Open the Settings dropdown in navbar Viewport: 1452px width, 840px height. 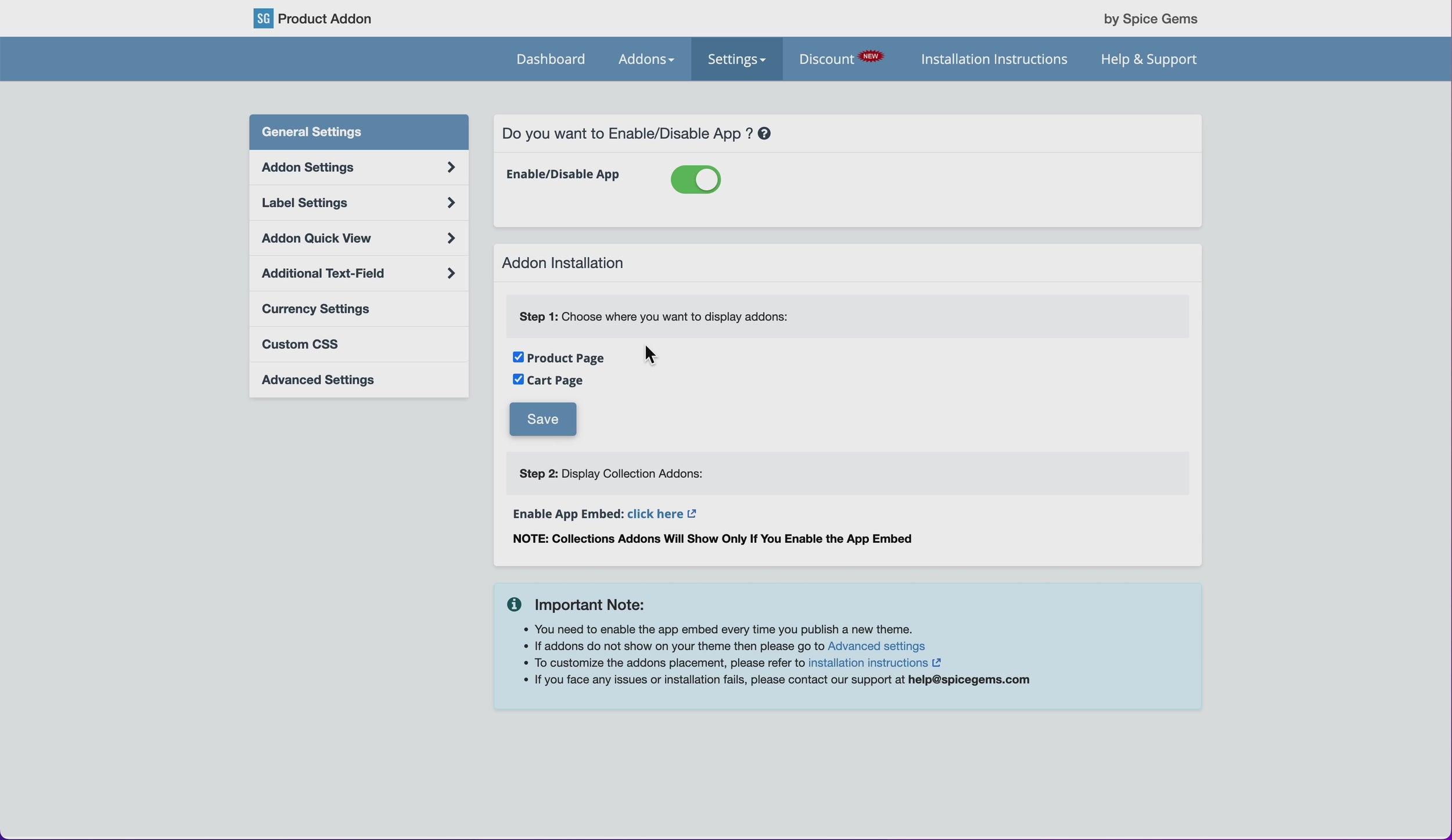(736, 59)
